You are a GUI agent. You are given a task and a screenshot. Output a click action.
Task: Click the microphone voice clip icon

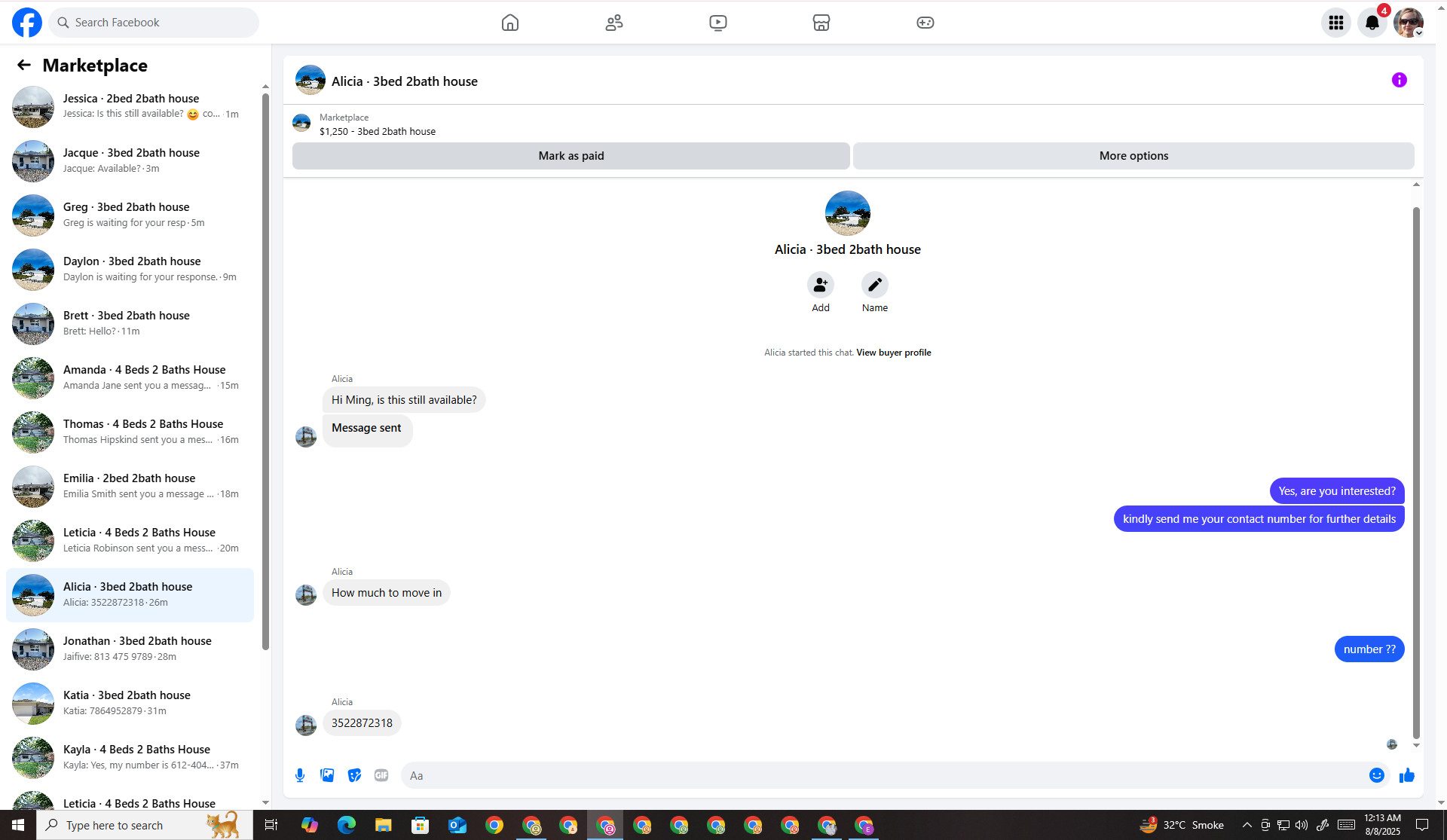click(x=300, y=775)
